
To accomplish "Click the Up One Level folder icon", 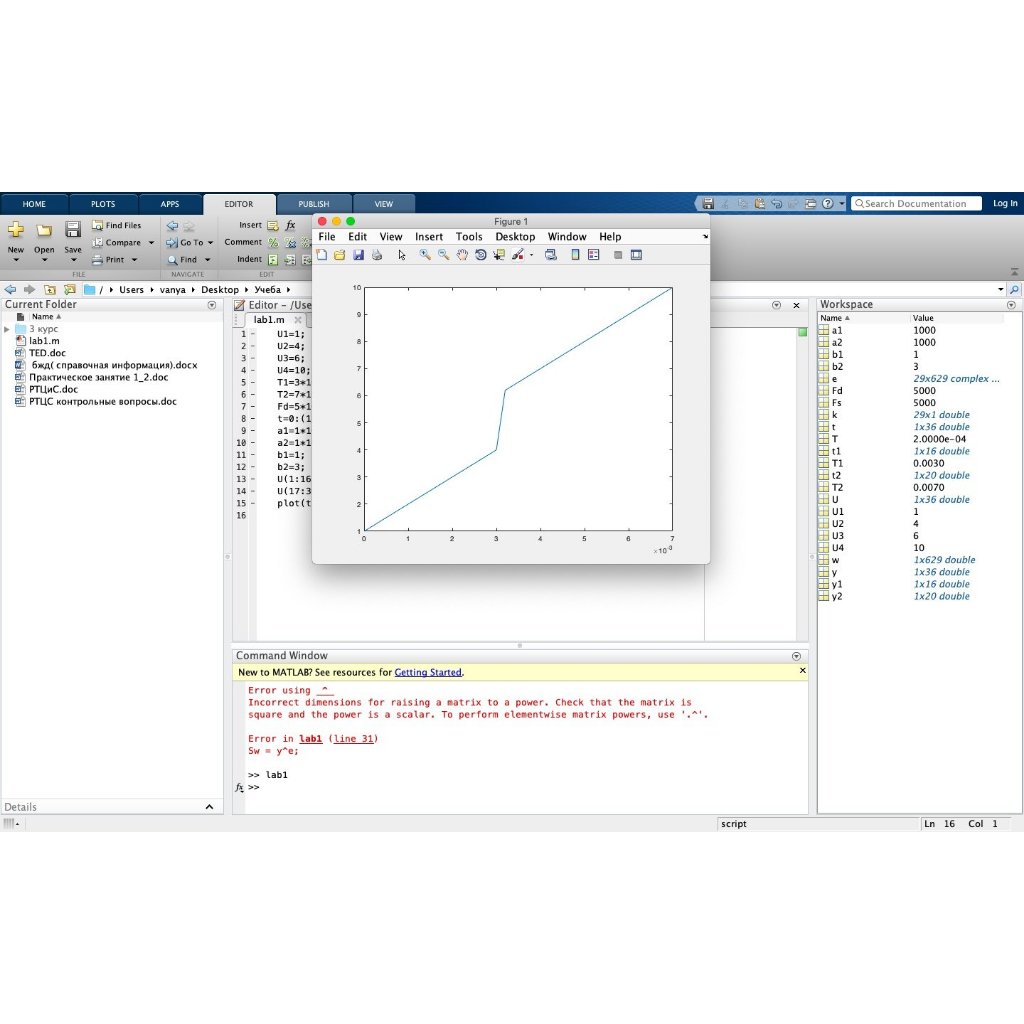I will pyautogui.click(x=50, y=289).
